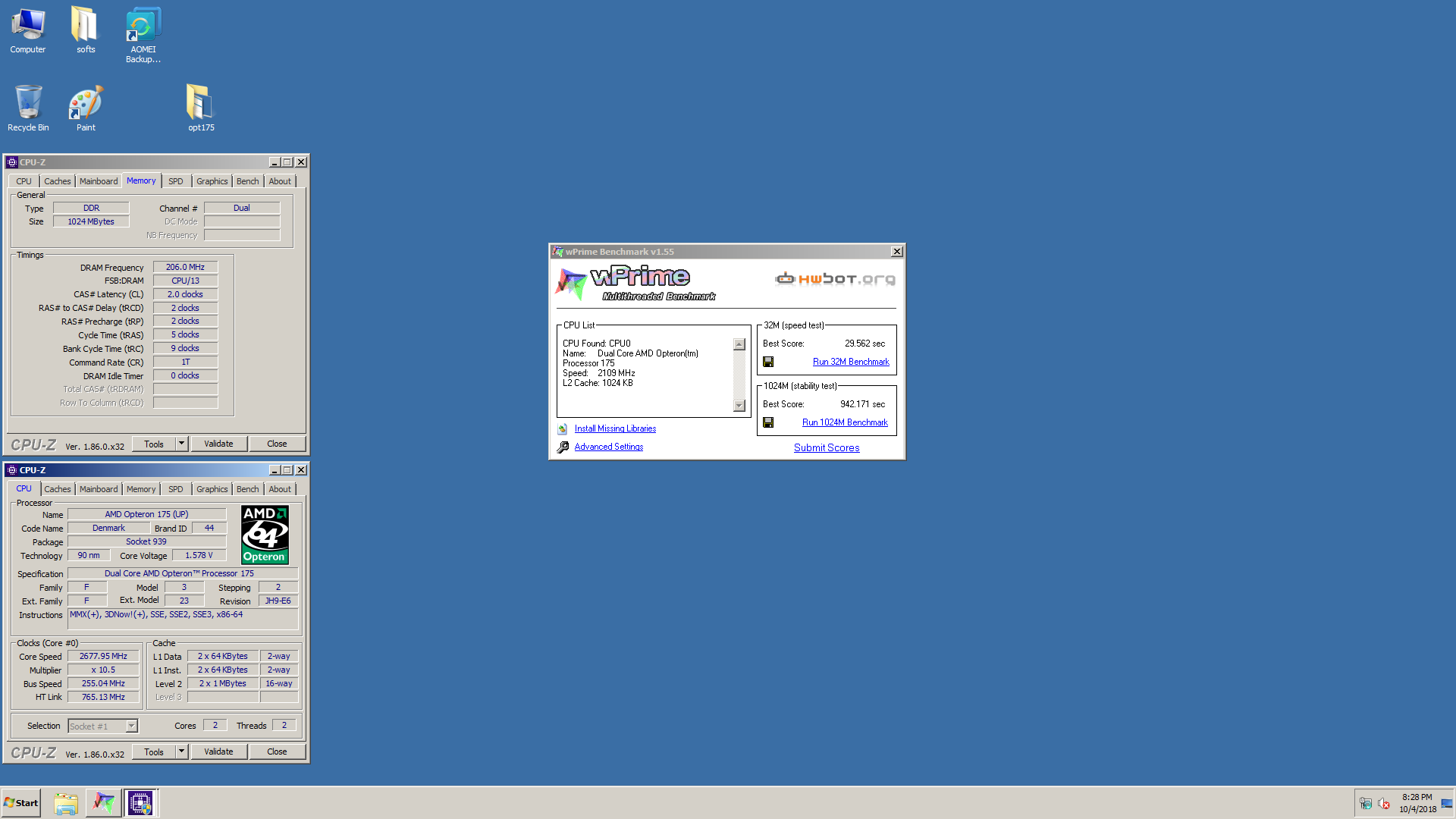Click the Install Missing Libraries icon

pos(563,429)
